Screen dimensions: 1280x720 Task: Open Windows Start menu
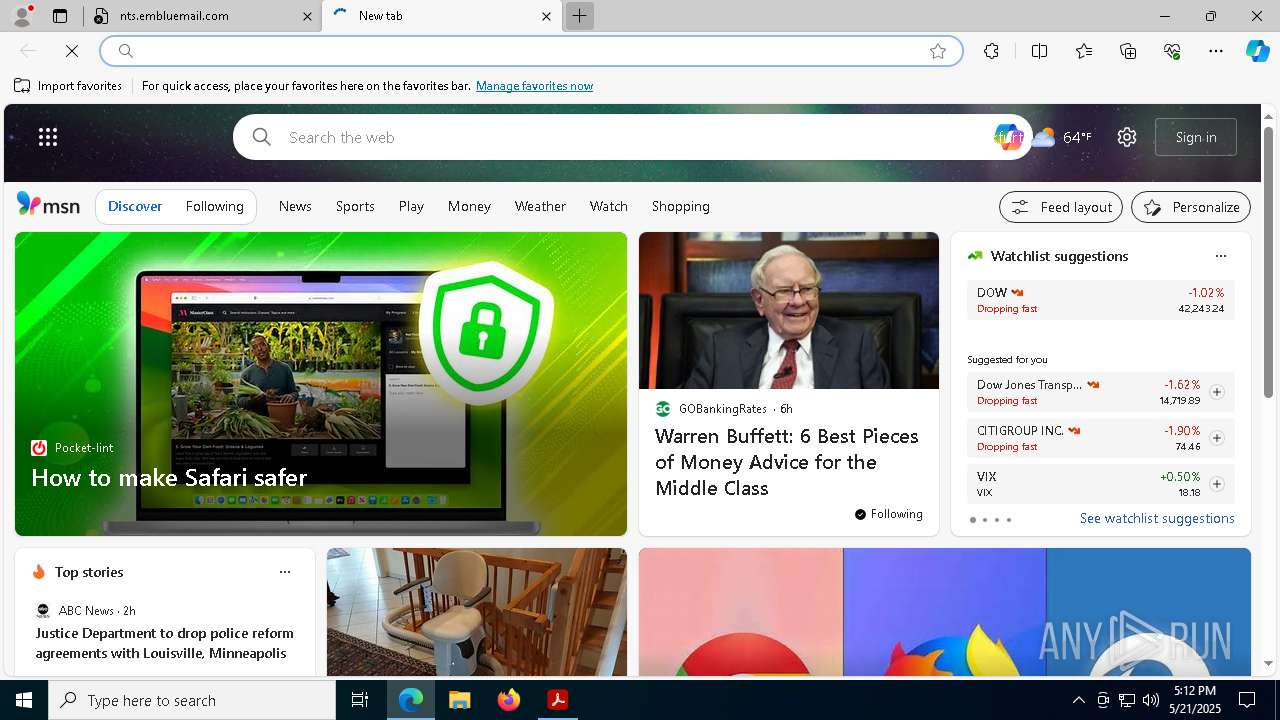(x=24, y=700)
